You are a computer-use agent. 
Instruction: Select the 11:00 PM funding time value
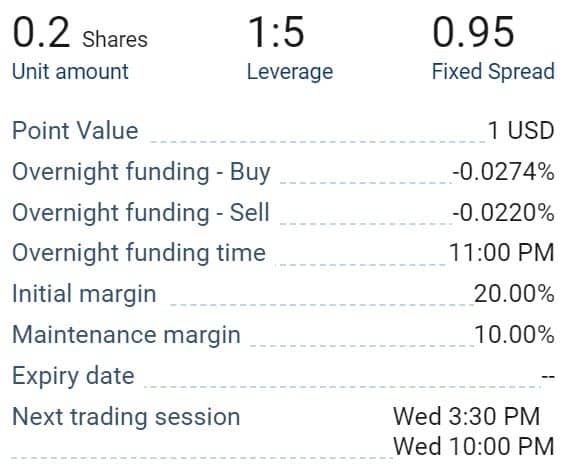coord(502,253)
